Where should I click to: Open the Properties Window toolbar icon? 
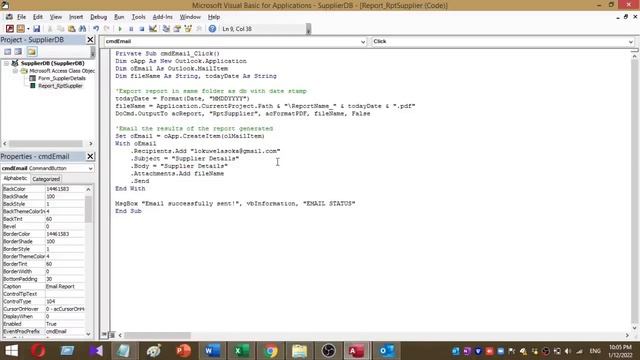[x=177, y=29]
